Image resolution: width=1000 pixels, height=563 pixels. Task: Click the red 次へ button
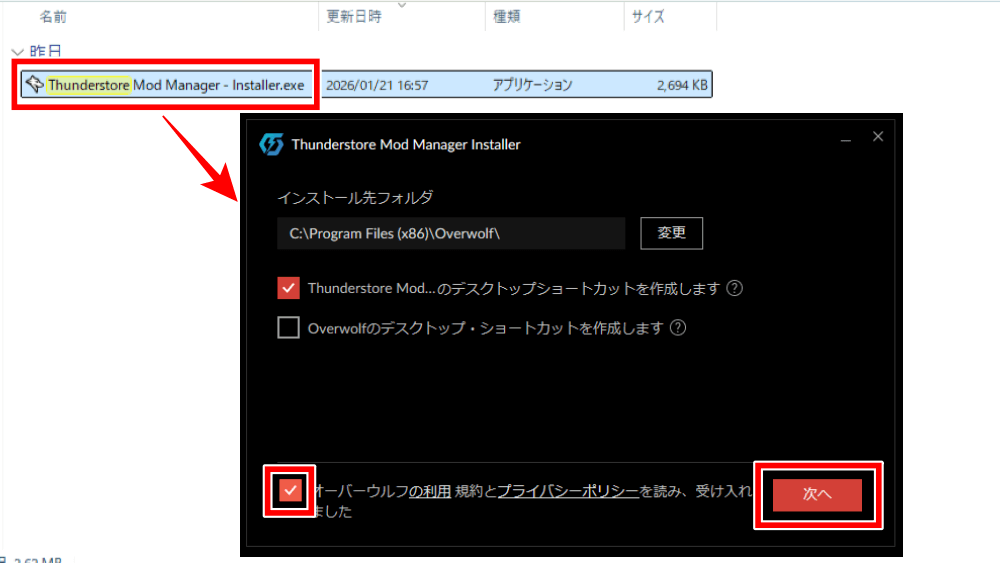(x=817, y=495)
